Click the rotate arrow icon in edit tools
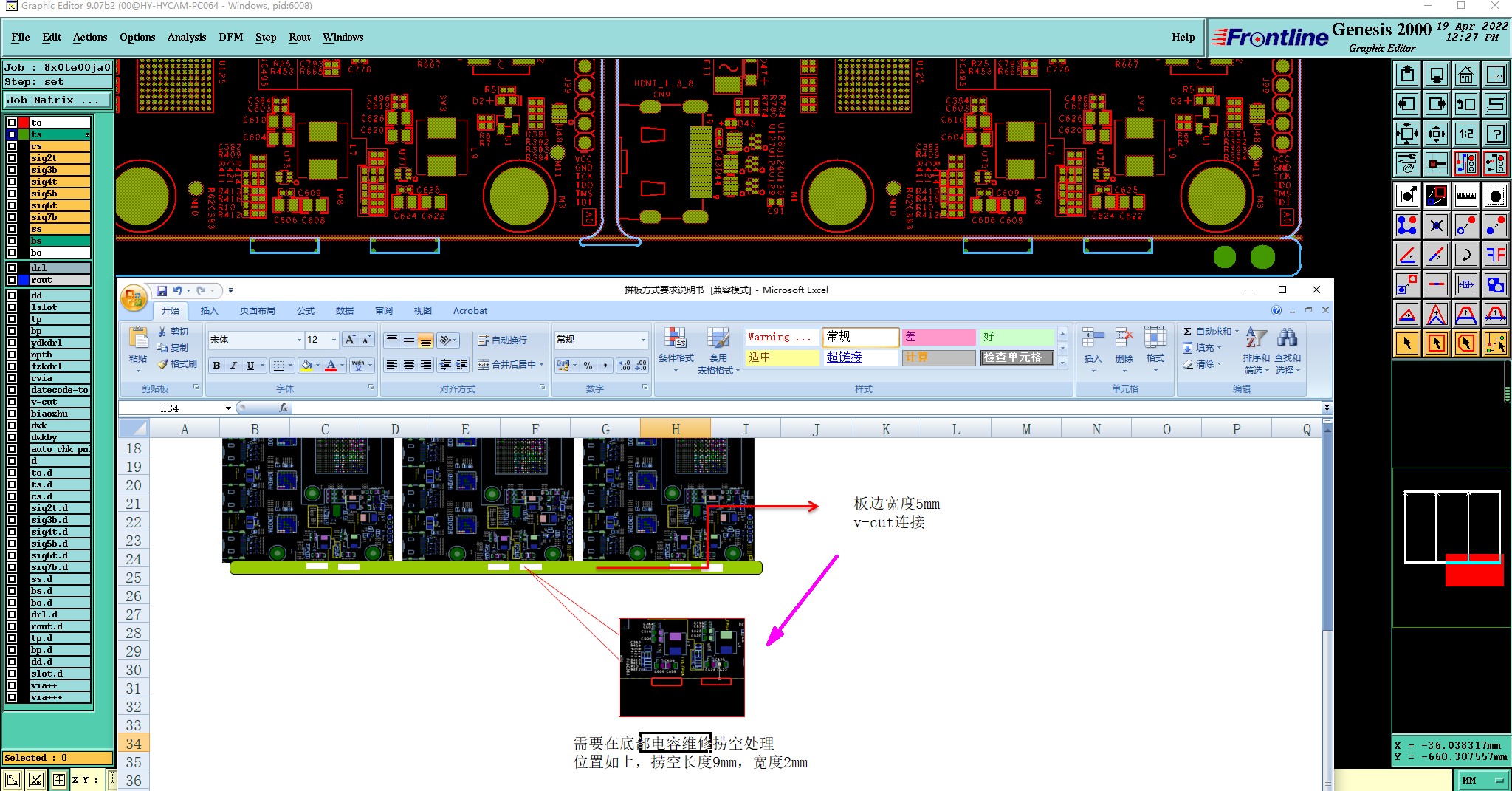Image resolution: width=1512 pixels, height=791 pixels. pyautogui.click(x=1465, y=255)
